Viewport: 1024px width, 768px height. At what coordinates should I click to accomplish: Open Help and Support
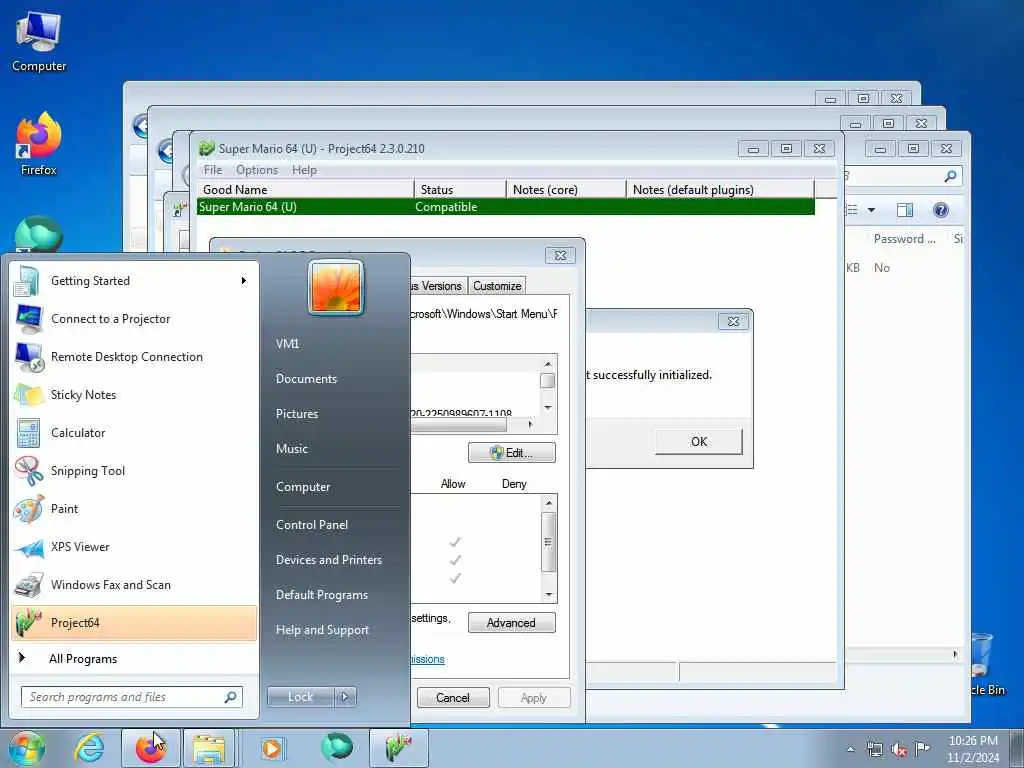pos(323,630)
